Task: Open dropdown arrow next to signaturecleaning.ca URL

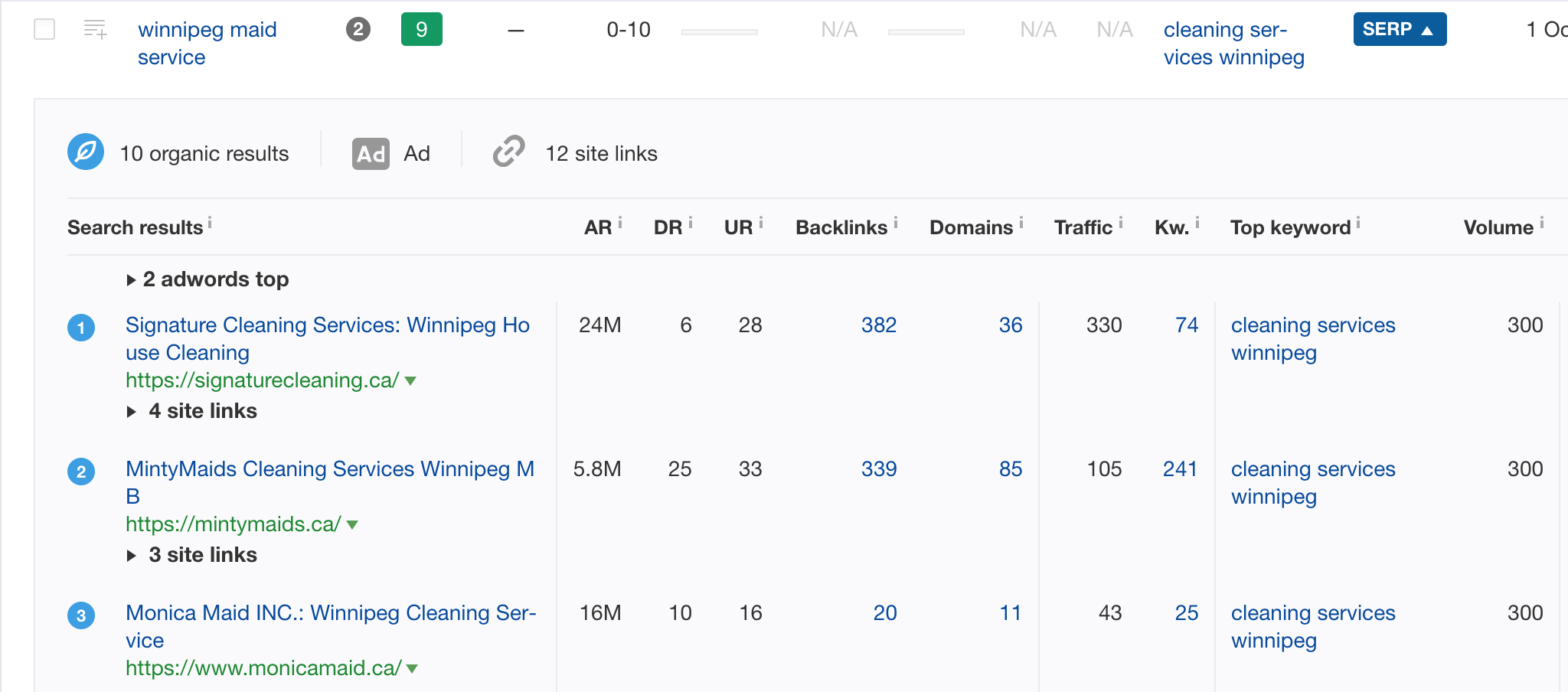Action: [x=410, y=381]
